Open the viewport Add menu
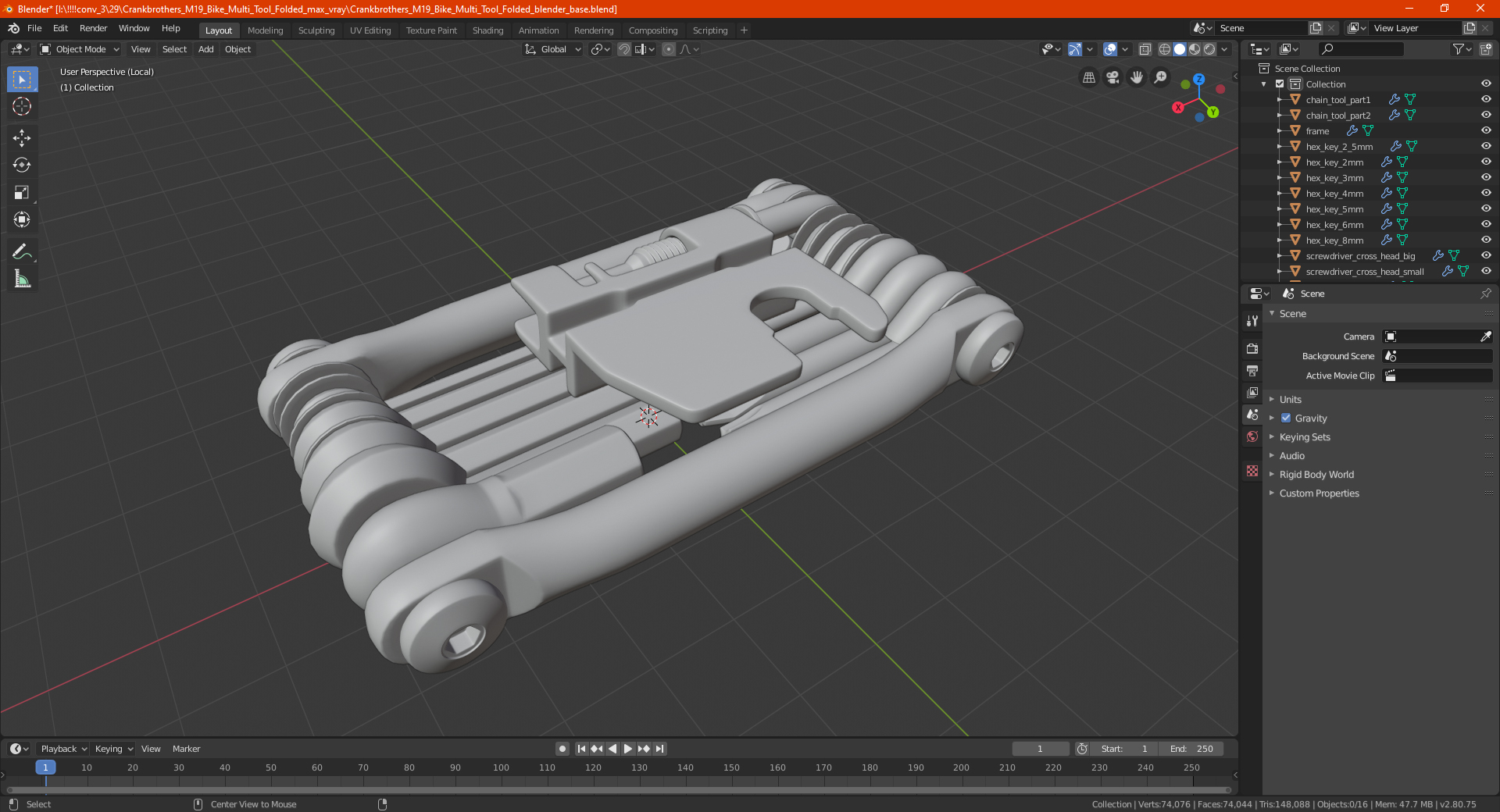The image size is (1500, 812). (206, 49)
